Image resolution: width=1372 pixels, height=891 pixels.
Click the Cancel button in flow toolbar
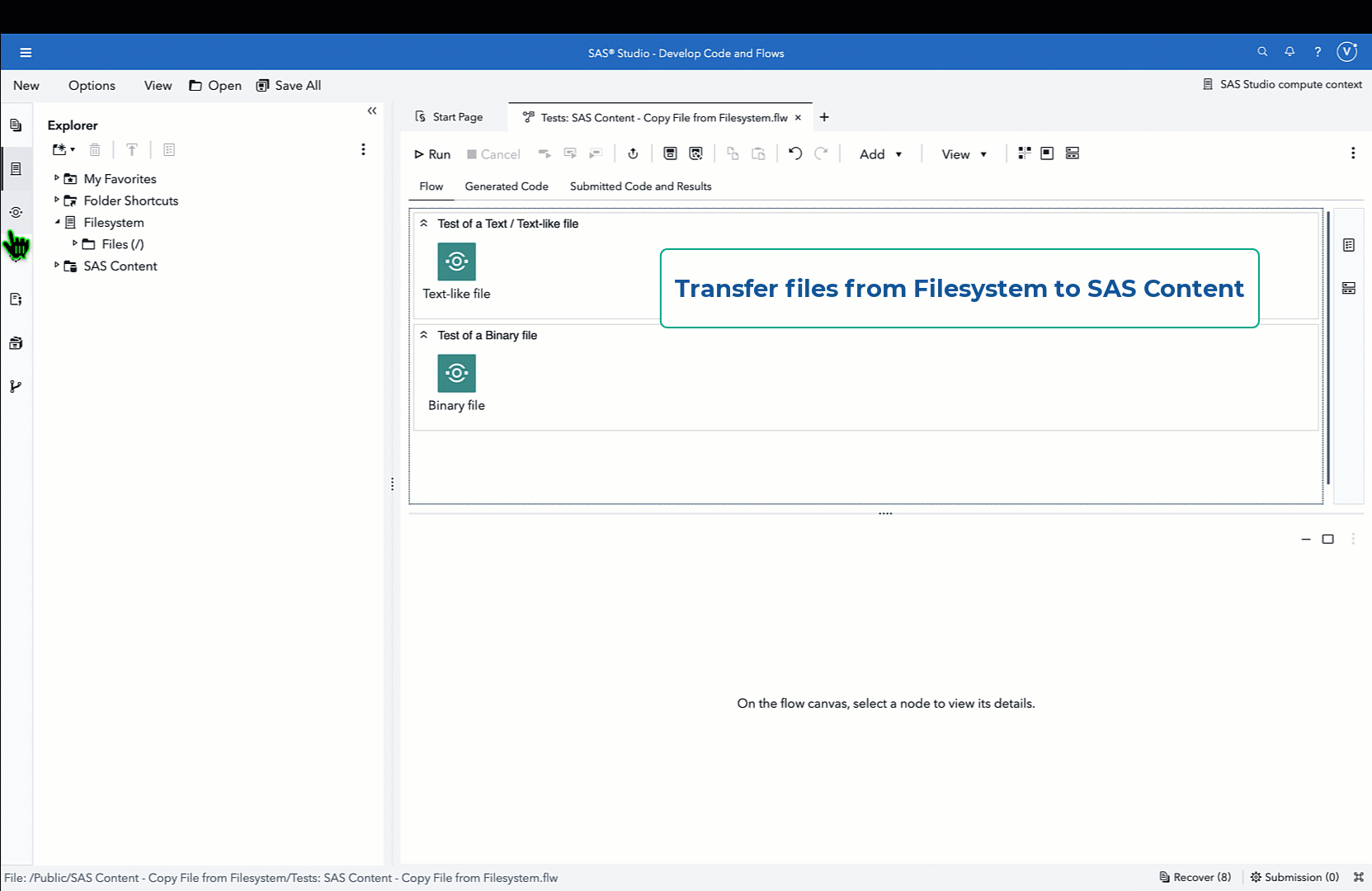493,154
